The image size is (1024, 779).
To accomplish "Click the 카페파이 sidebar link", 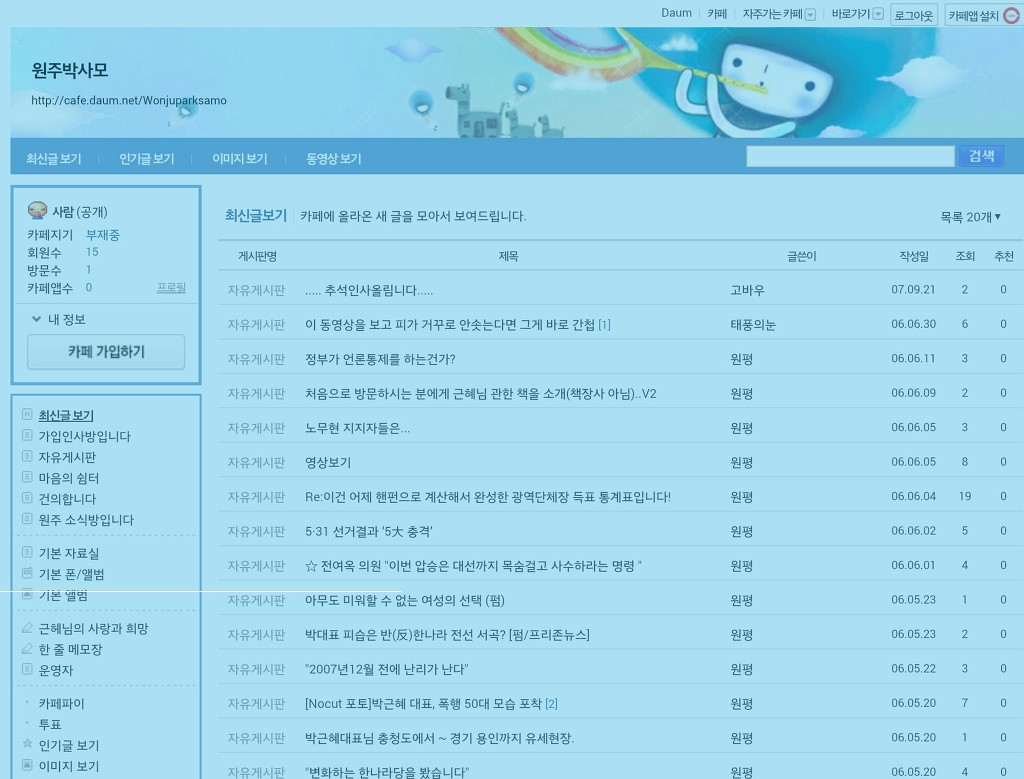I will (61, 704).
